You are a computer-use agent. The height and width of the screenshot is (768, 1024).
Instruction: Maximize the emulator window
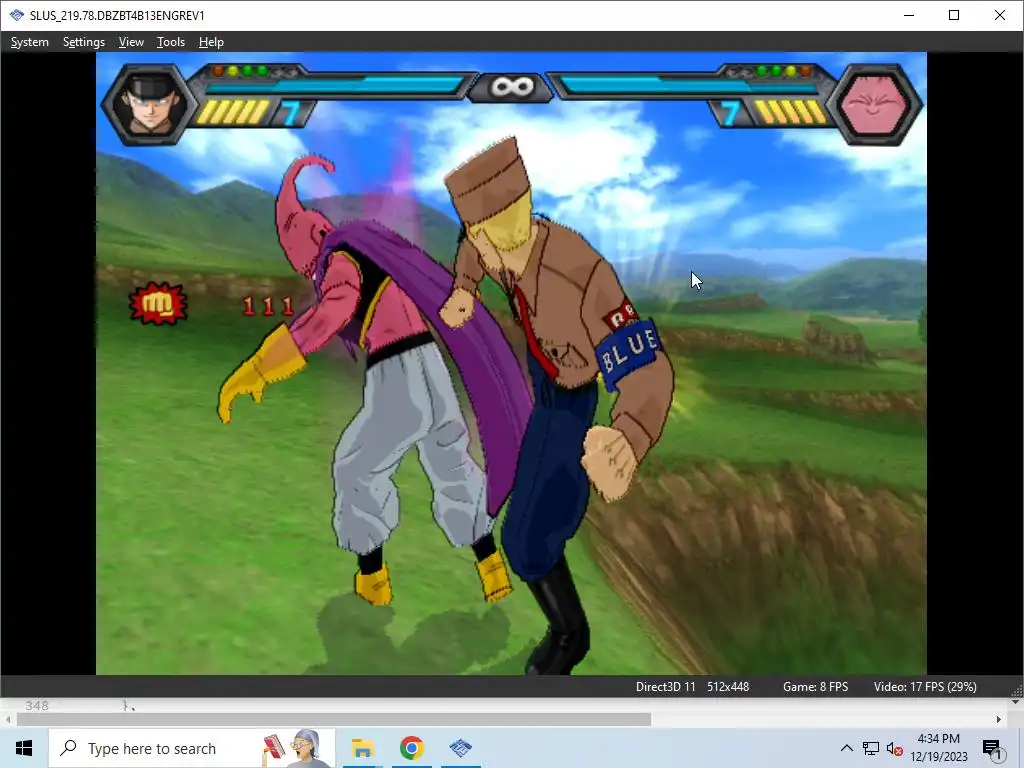click(954, 15)
